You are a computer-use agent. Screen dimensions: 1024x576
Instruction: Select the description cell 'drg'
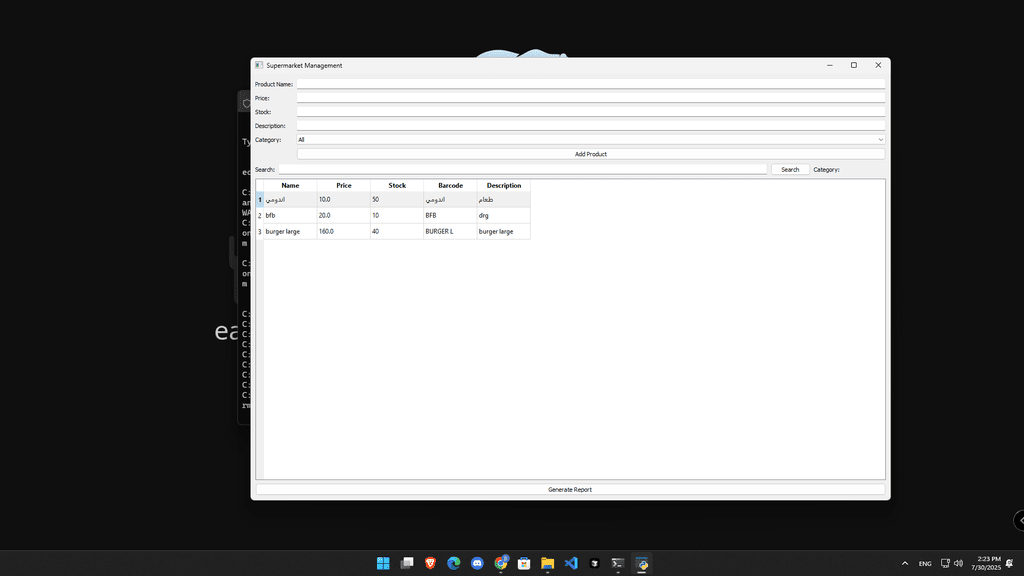[504, 216]
